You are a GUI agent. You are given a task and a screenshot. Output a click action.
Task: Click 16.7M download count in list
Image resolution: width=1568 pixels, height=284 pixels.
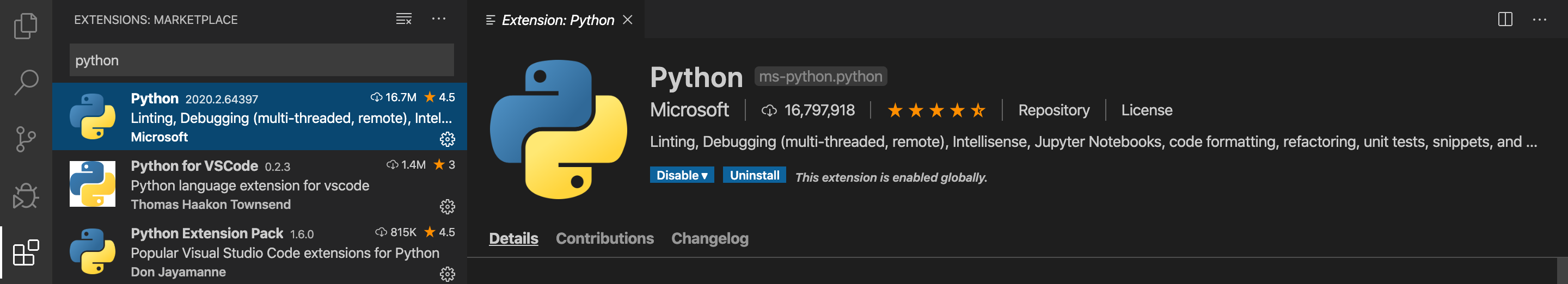click(x=393, y=97)
